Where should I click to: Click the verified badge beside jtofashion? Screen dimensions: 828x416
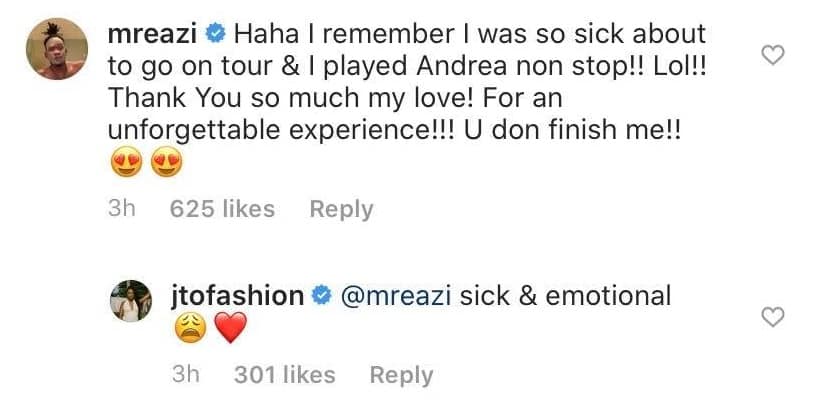pyautogui.click(x=323, y=296)
